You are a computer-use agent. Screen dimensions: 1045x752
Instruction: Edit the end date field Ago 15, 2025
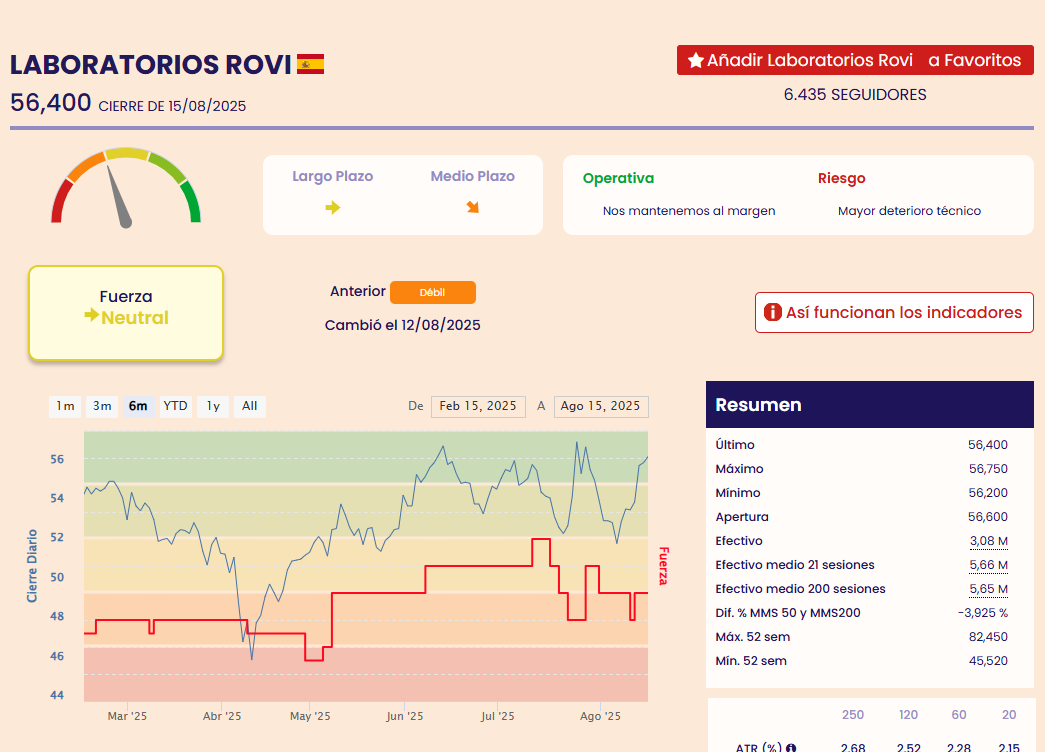pyautogui.click(x=601, y=407)
